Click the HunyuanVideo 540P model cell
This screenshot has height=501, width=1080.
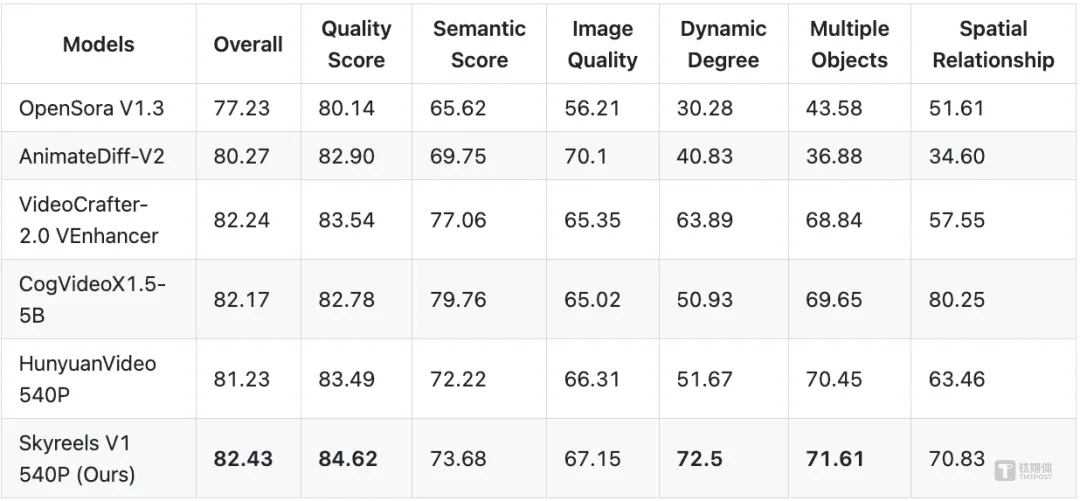[87, 378]
